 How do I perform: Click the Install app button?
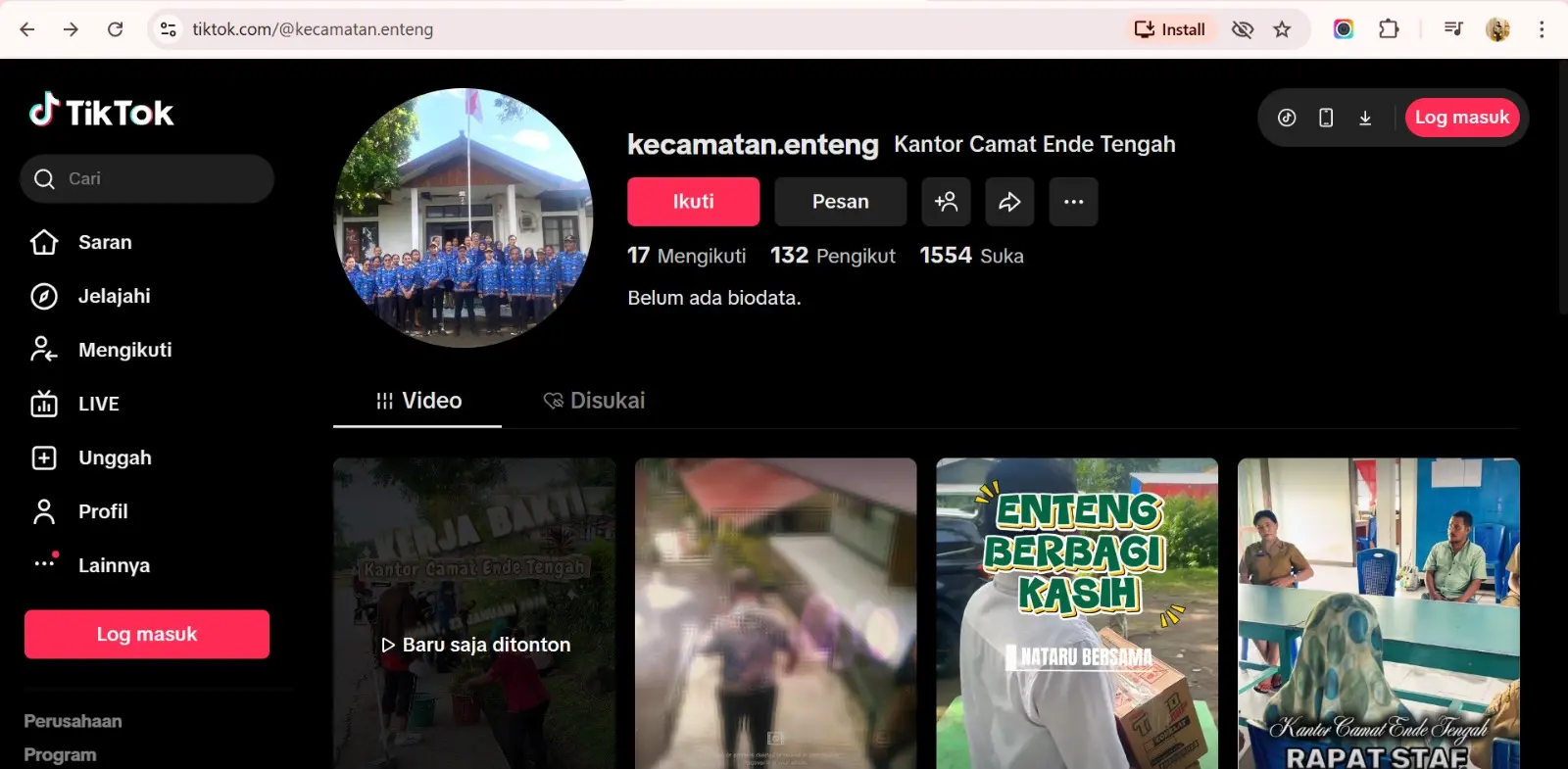click(1170, 29)
